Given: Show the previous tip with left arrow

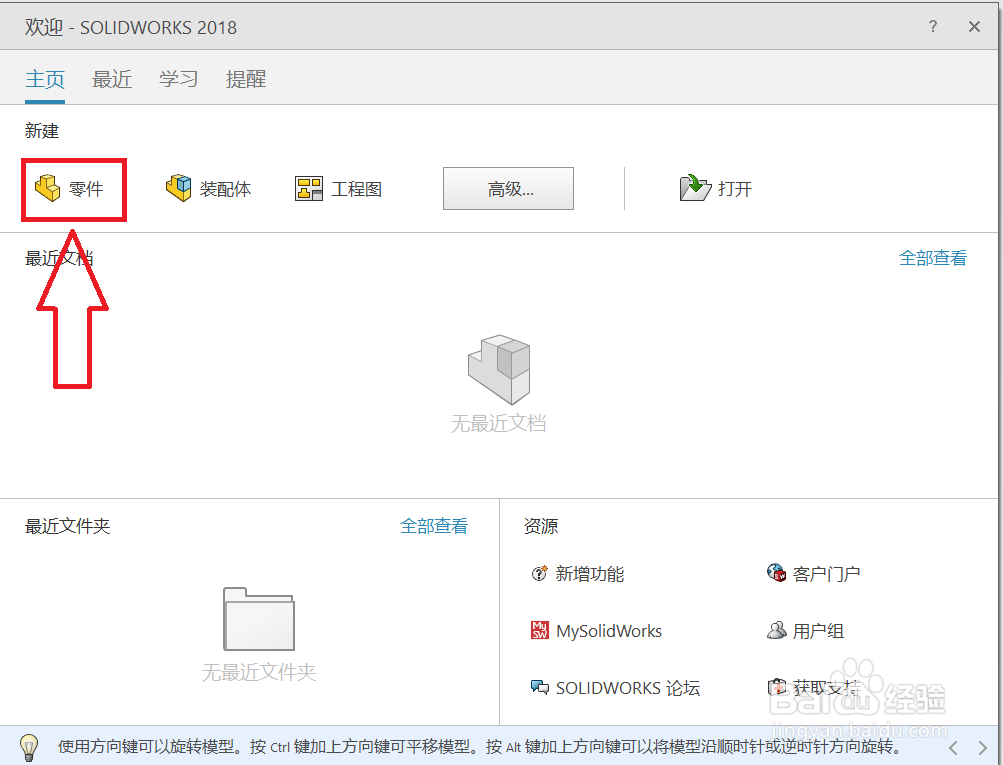Looking at the screenshot, I should (953, 748).
